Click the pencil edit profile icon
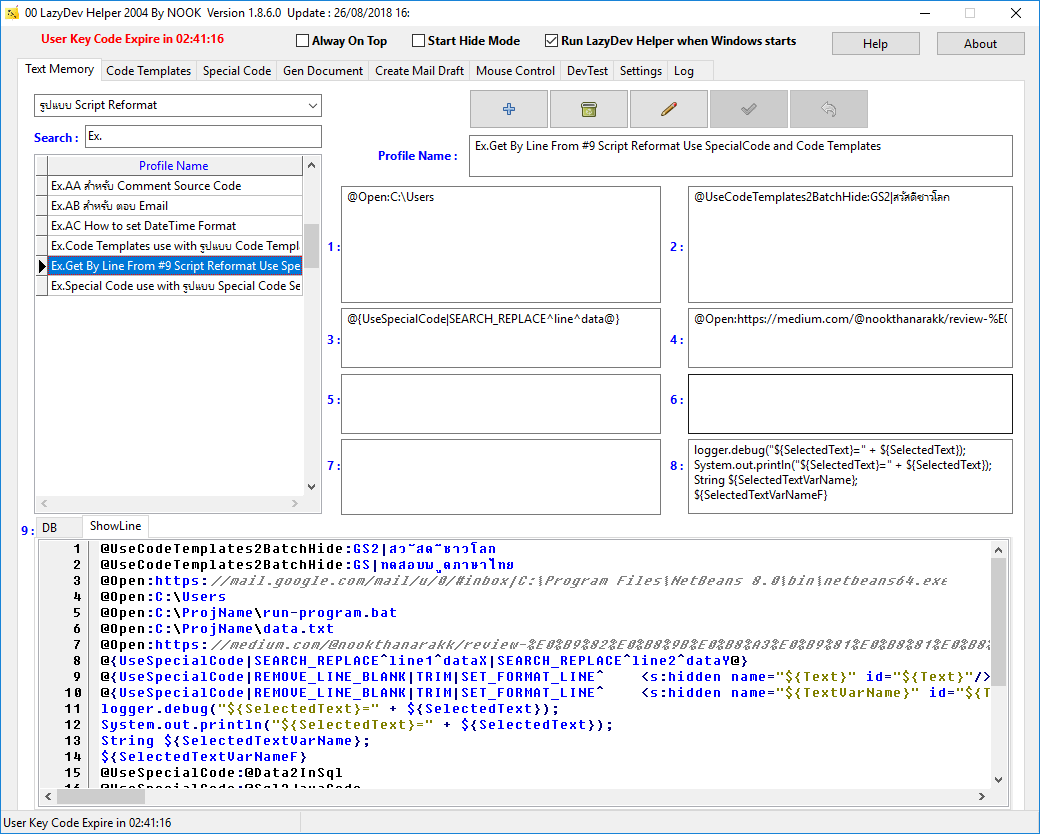 point(669,109)
